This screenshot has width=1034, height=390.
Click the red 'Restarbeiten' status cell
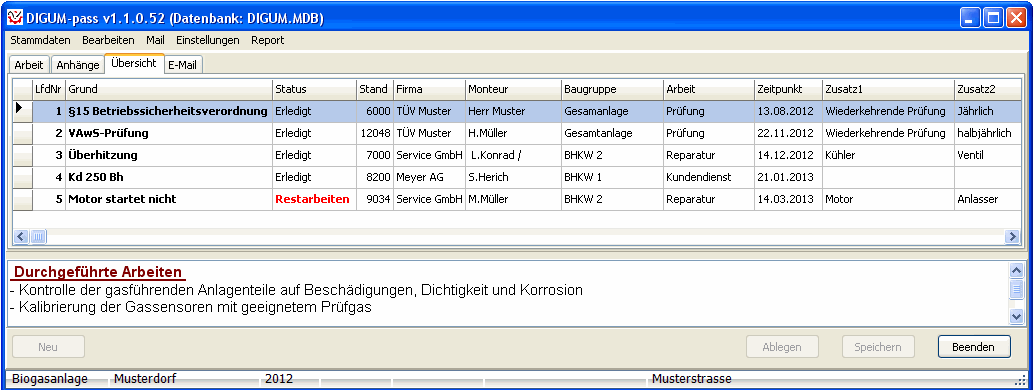pos(315,199)
